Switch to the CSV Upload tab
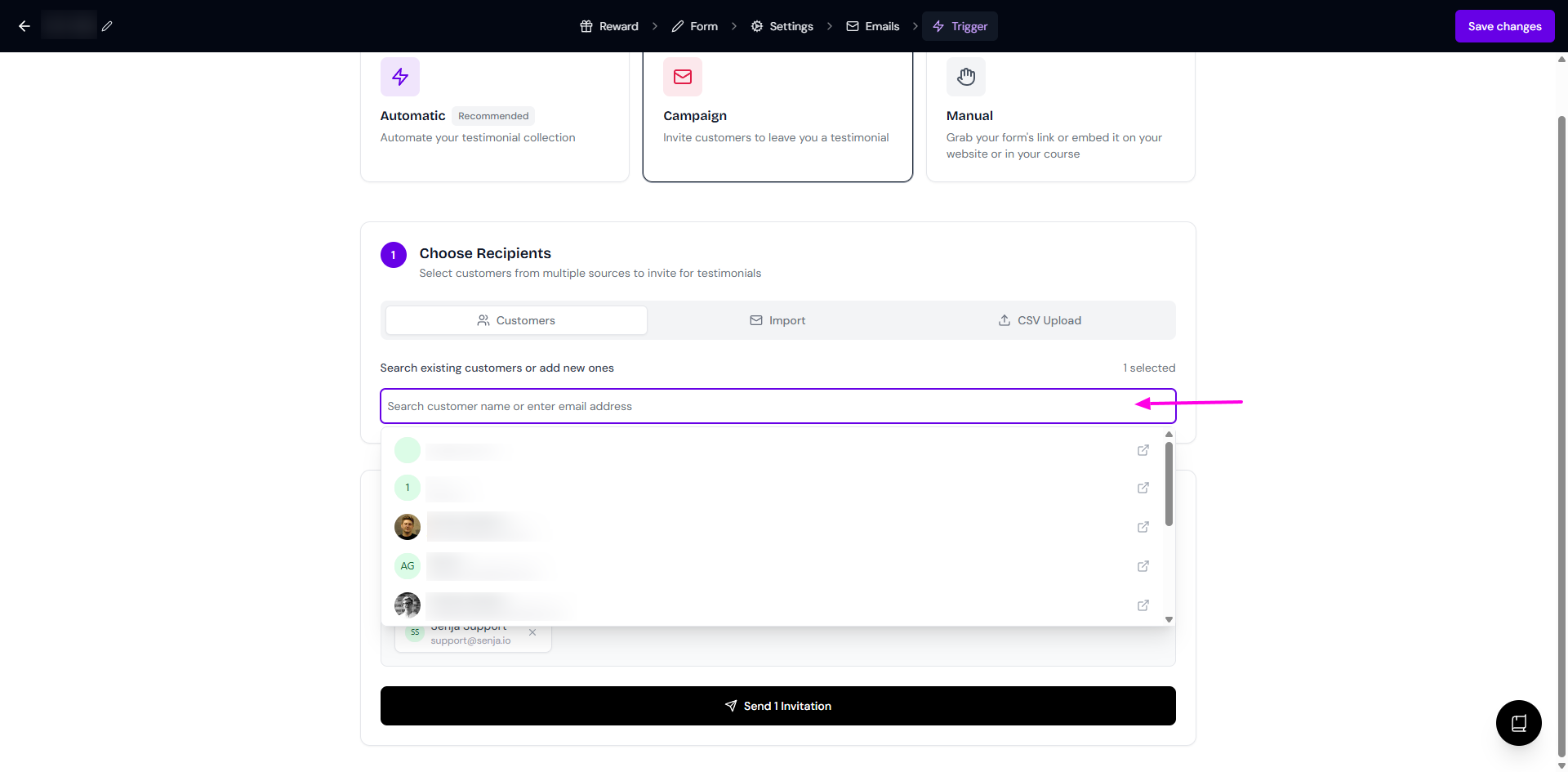Viewport: 1568px width, 772px height. pos(1040,320)
